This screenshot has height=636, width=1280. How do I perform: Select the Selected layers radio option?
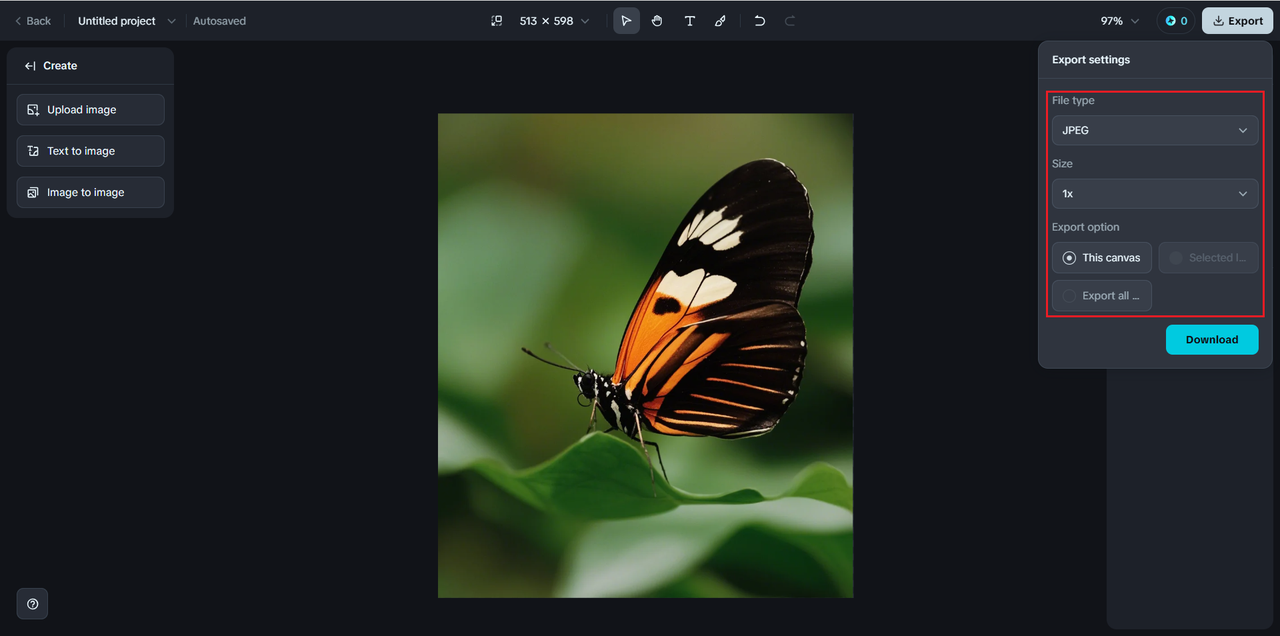tap(1208, 258)
